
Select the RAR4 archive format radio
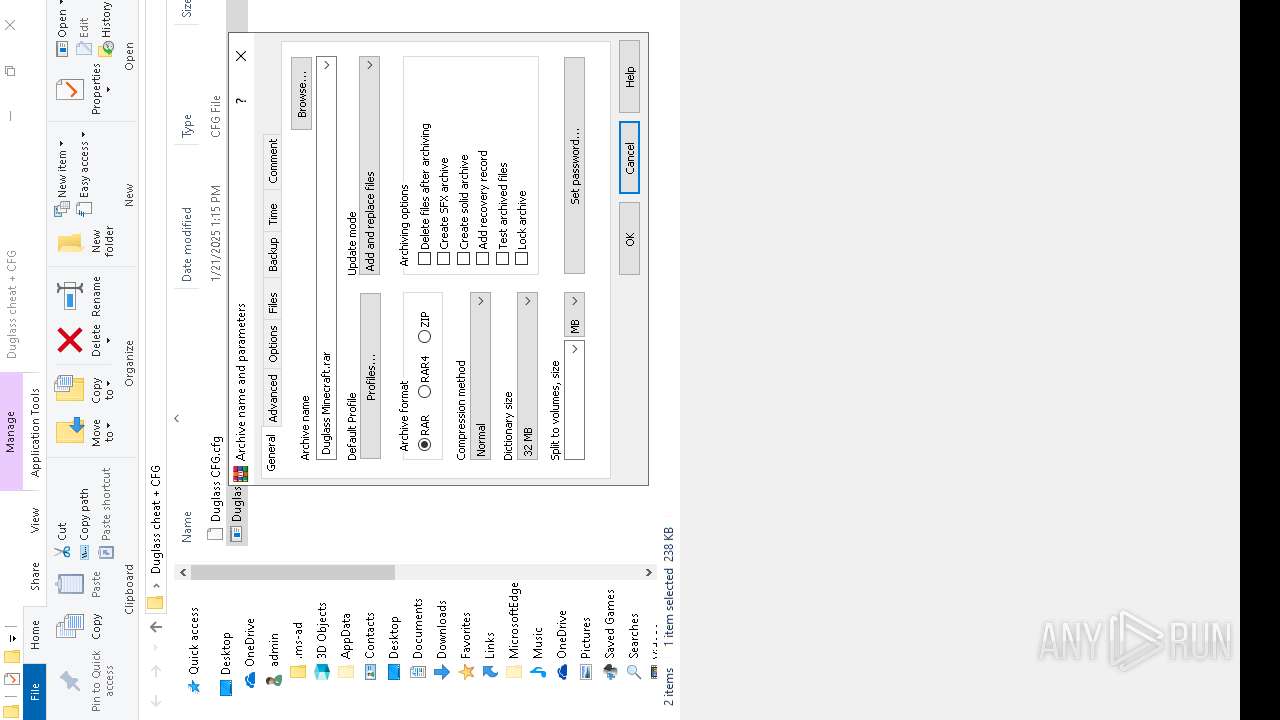click(x=424, y=391)
